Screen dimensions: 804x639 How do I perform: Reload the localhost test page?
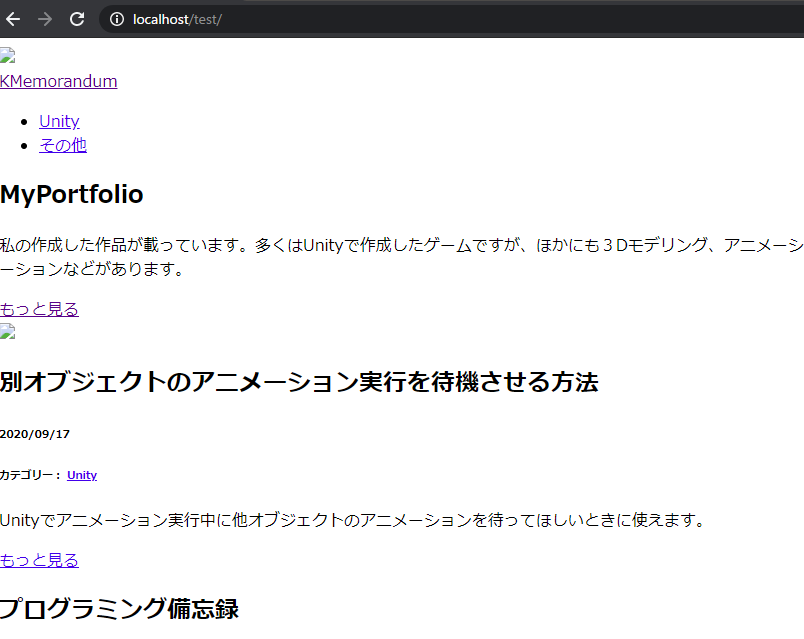click(x=77, y=19)
